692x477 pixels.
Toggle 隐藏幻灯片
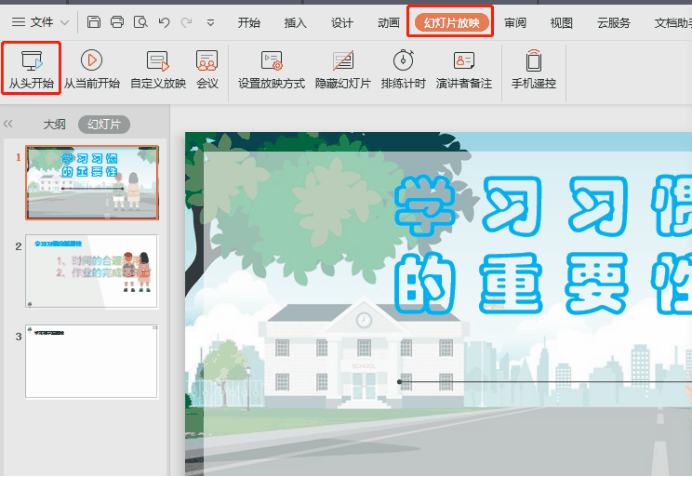tap(343, 69)
